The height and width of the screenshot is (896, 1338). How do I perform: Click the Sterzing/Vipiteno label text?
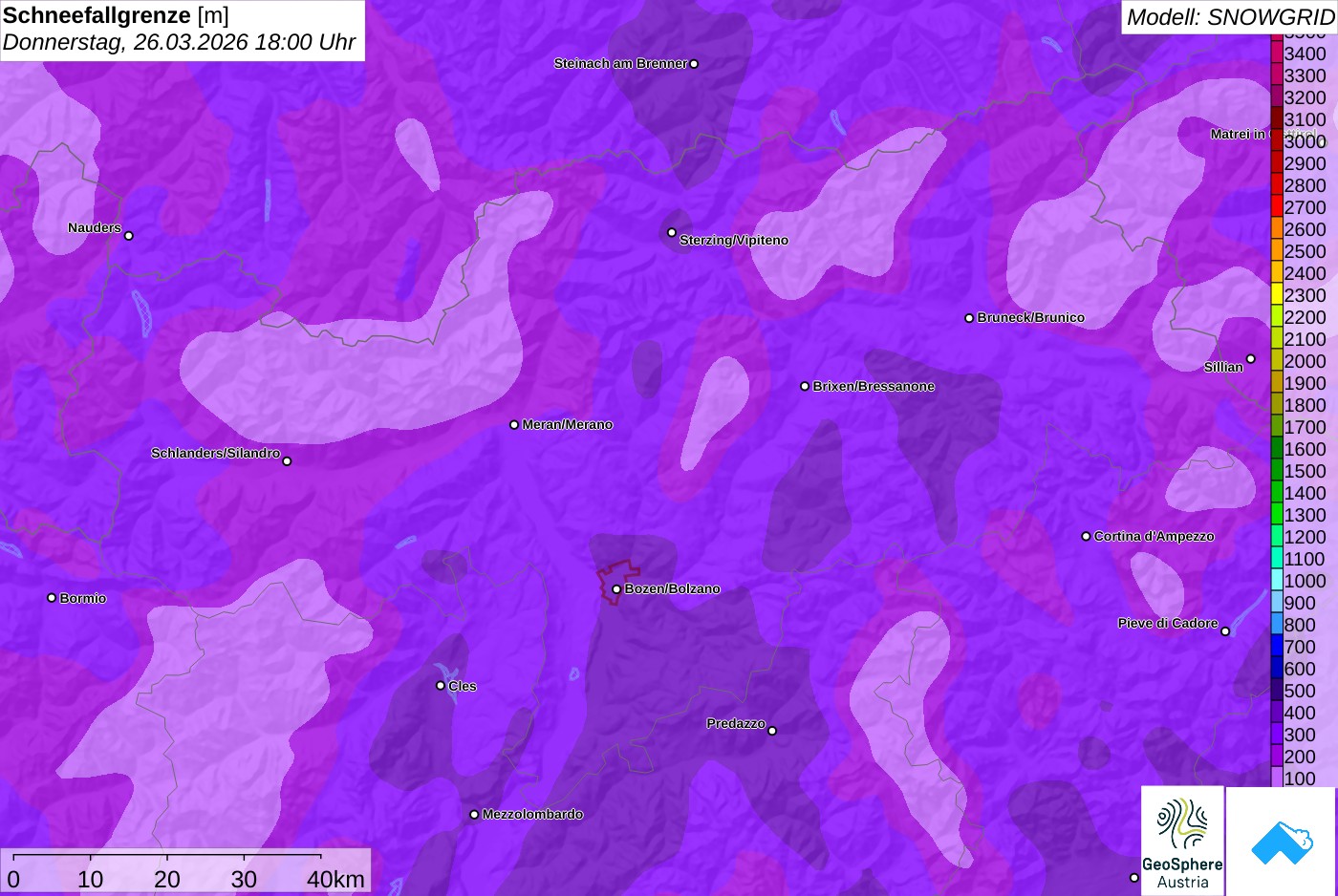pos(734,241)
